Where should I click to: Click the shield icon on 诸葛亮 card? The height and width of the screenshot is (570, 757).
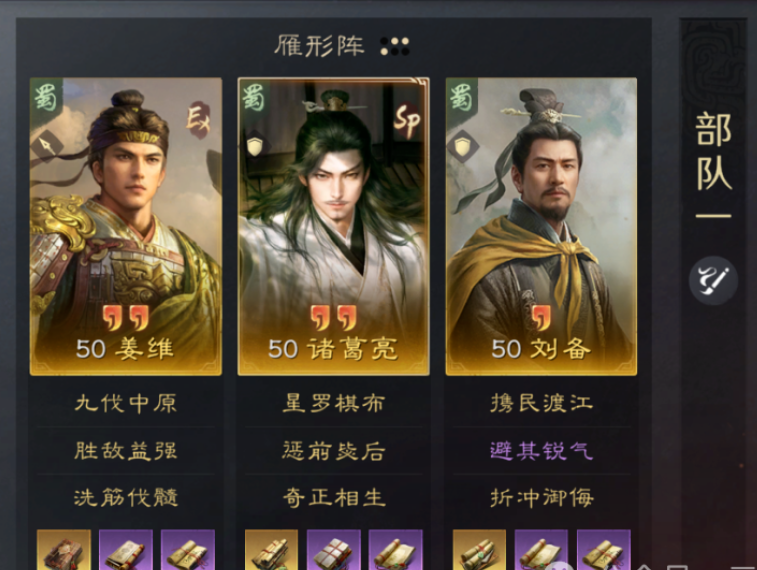[x=255, y=145]
